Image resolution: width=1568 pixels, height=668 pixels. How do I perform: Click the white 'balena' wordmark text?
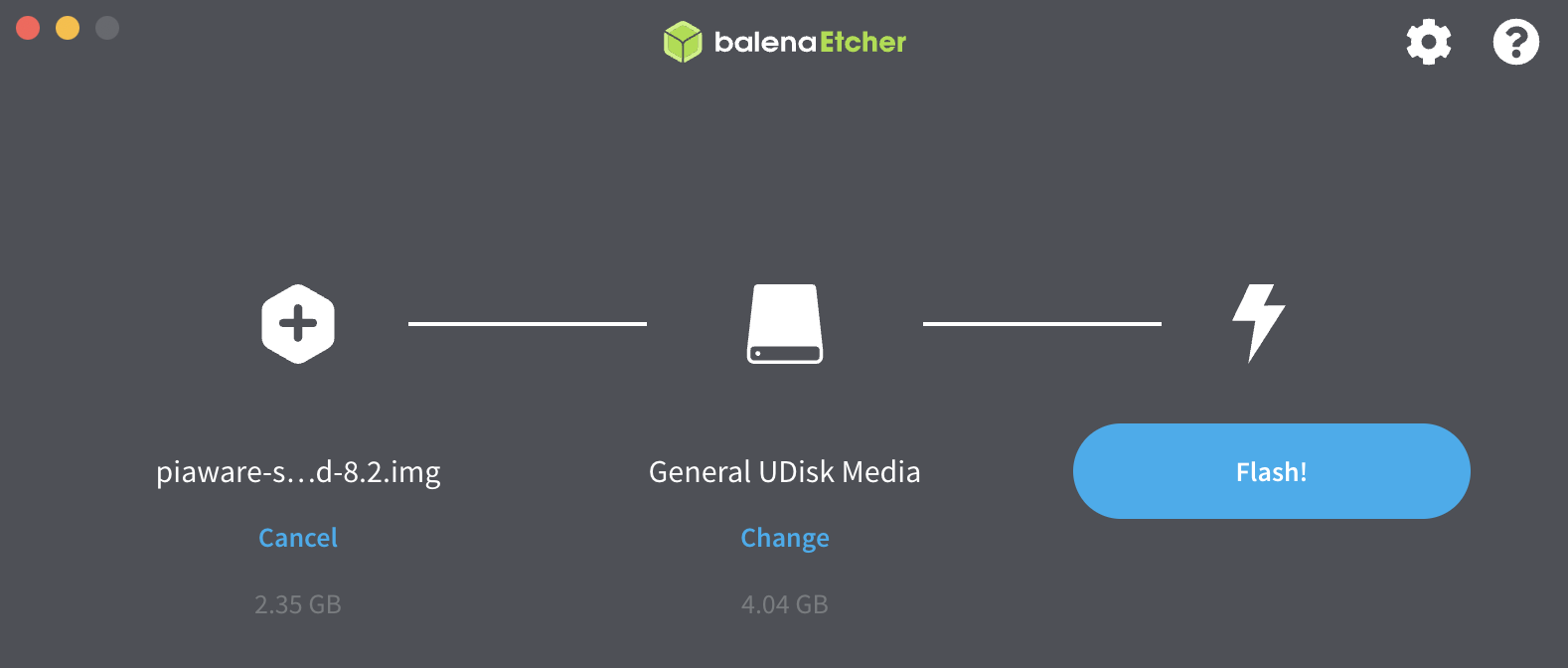pyautogui.click(x=765, y=42)
